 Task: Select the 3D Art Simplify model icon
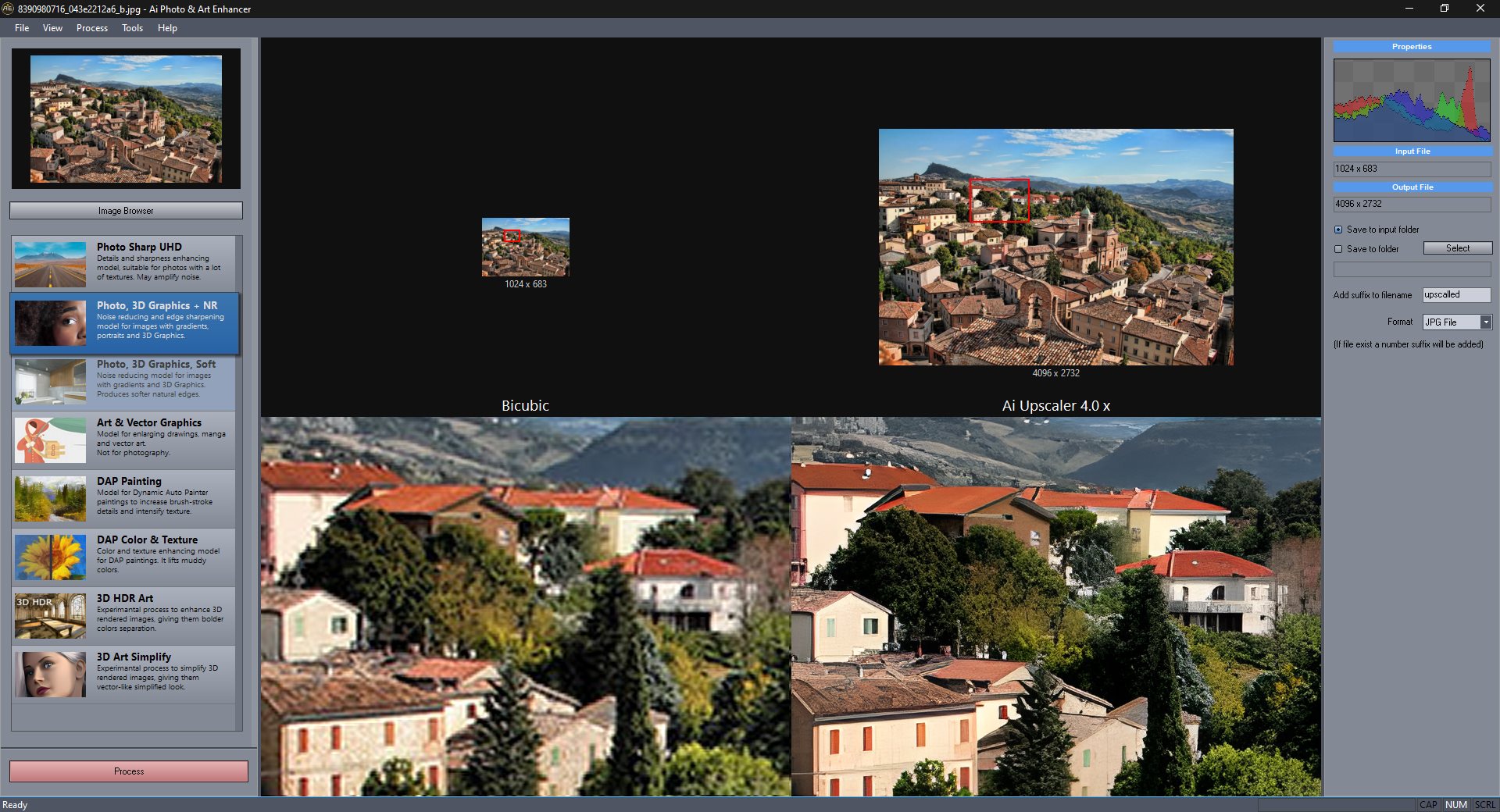pos(50,674)
